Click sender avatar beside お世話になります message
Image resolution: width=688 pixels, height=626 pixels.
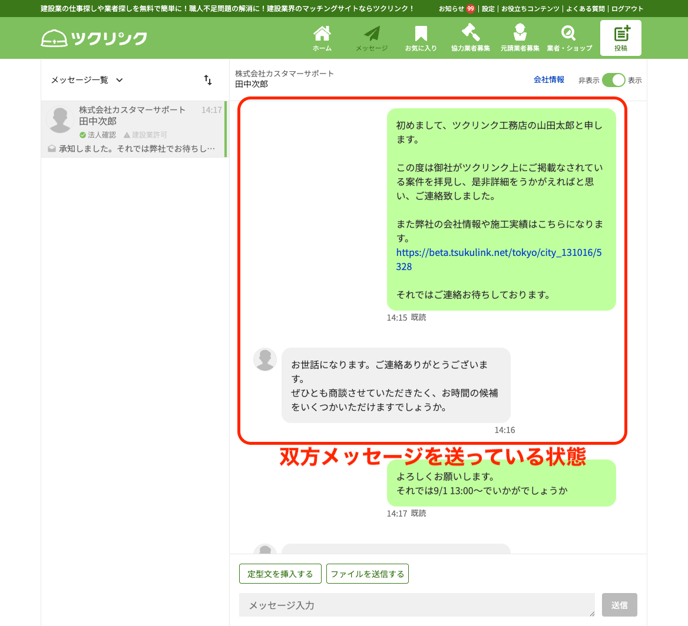(265, 359)
